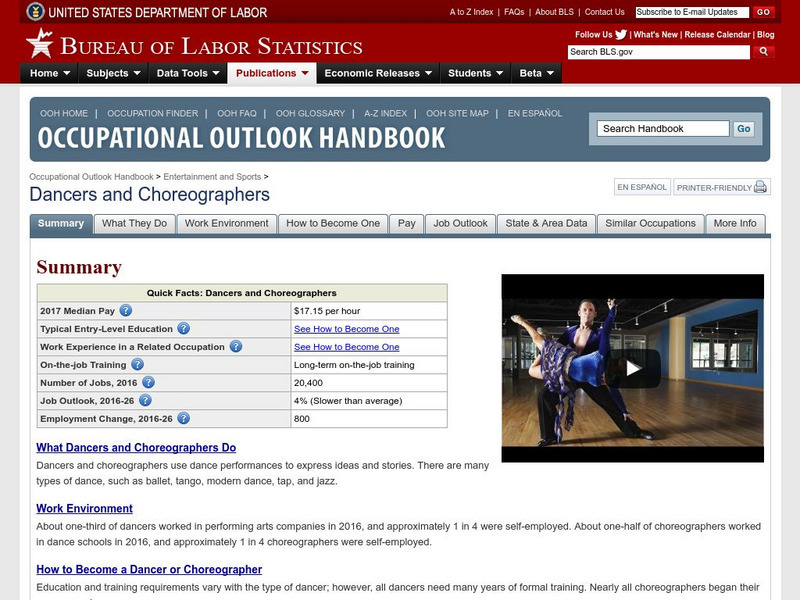This screenshot has width=800, height=600.
Task: Open the Data Tools dropdown
Action: [188, 73]
